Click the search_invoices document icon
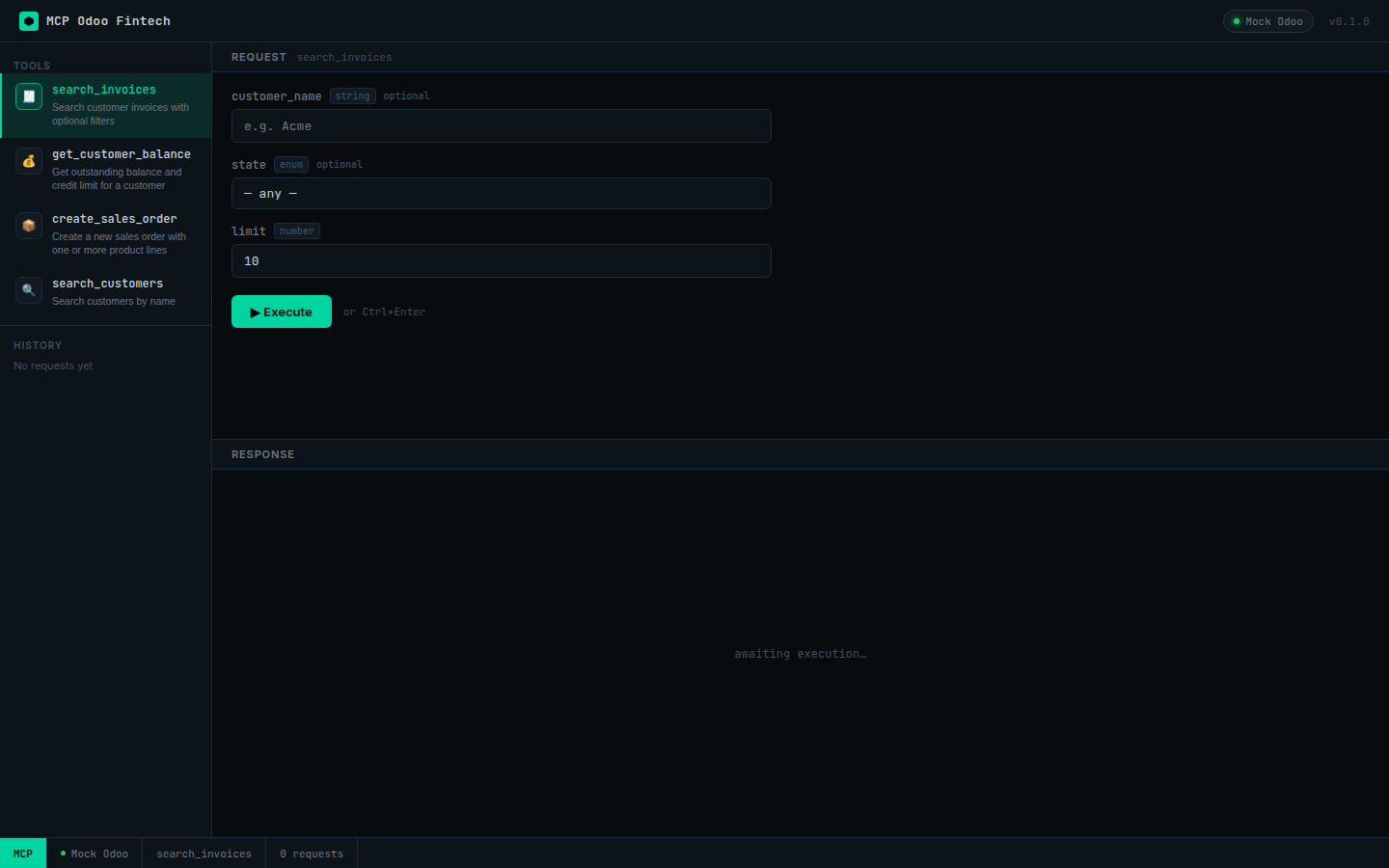 click(x=29, y=96)
